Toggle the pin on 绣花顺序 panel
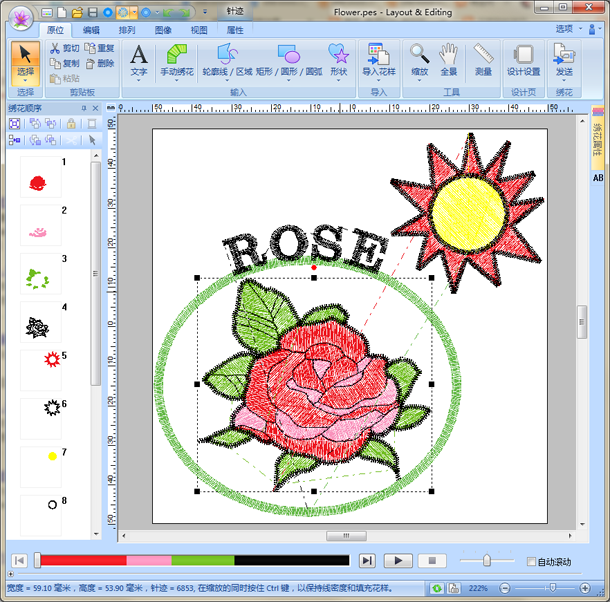This screenshot has height=602, width=610. tap(84, 108)
